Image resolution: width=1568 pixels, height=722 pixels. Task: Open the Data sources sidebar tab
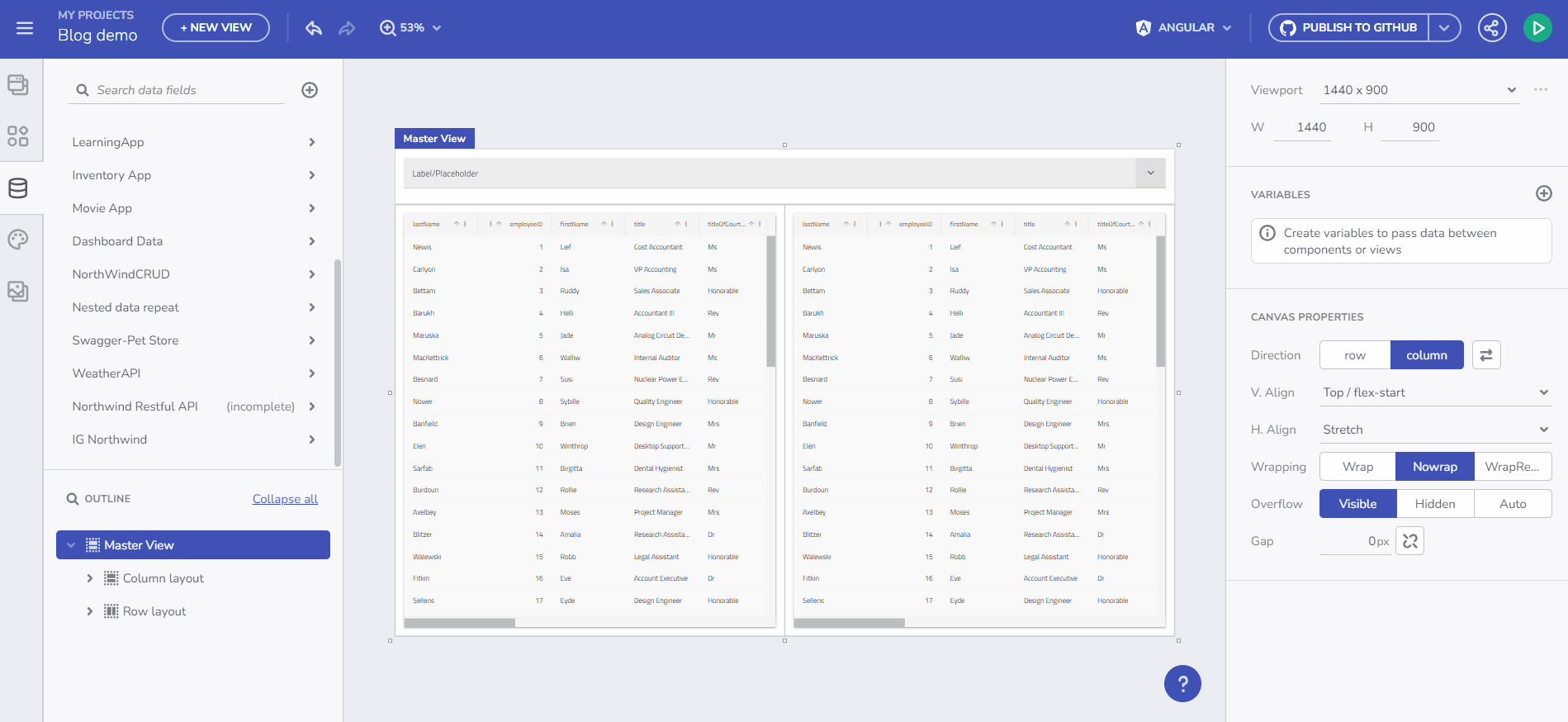click(x=18, y=188)
